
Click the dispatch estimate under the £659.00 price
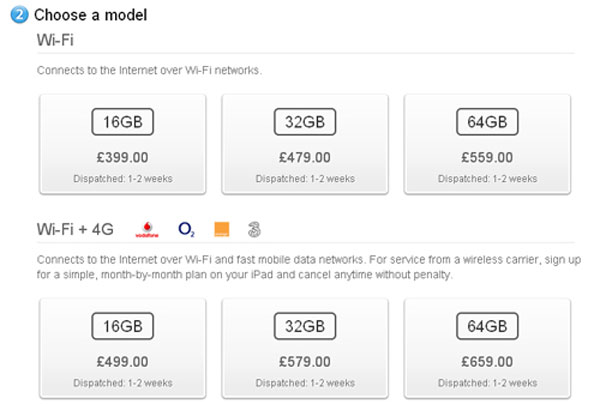487,382
